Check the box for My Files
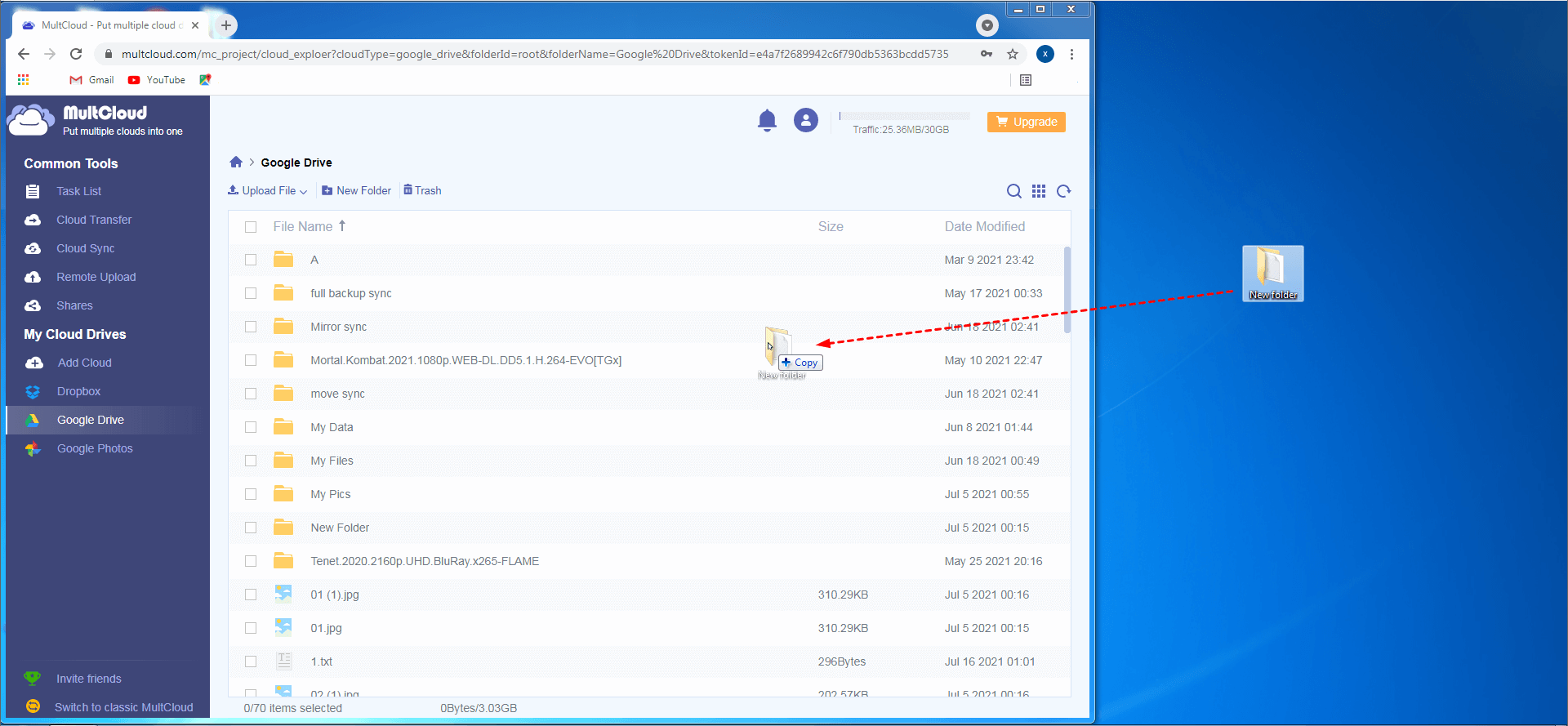The height and width of the screenshot is (726, 1568). coord(251,461)
